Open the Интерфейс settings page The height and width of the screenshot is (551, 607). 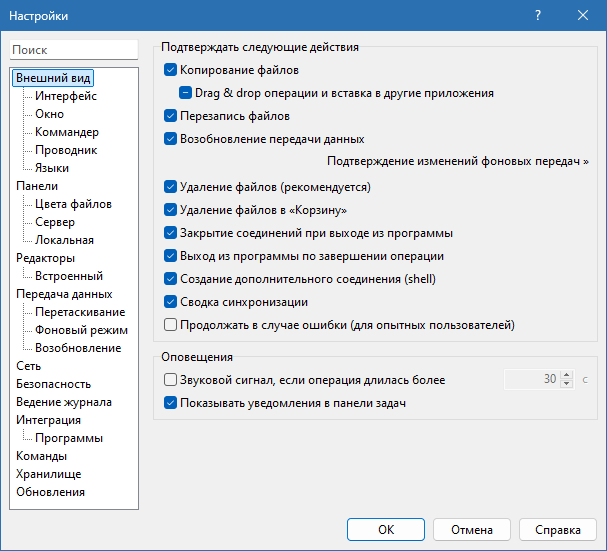coord(66,96)
